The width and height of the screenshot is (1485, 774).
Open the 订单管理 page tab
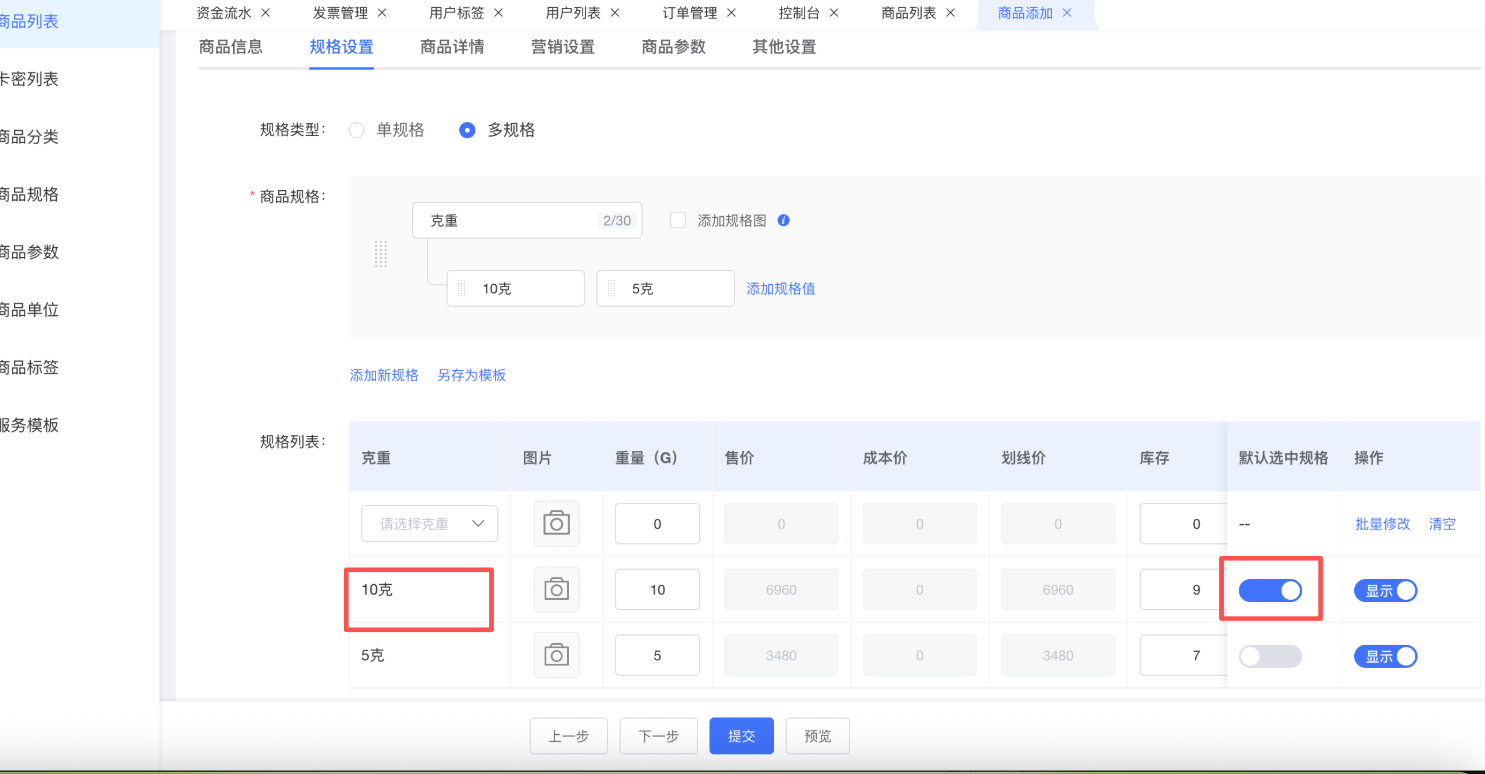690,13
